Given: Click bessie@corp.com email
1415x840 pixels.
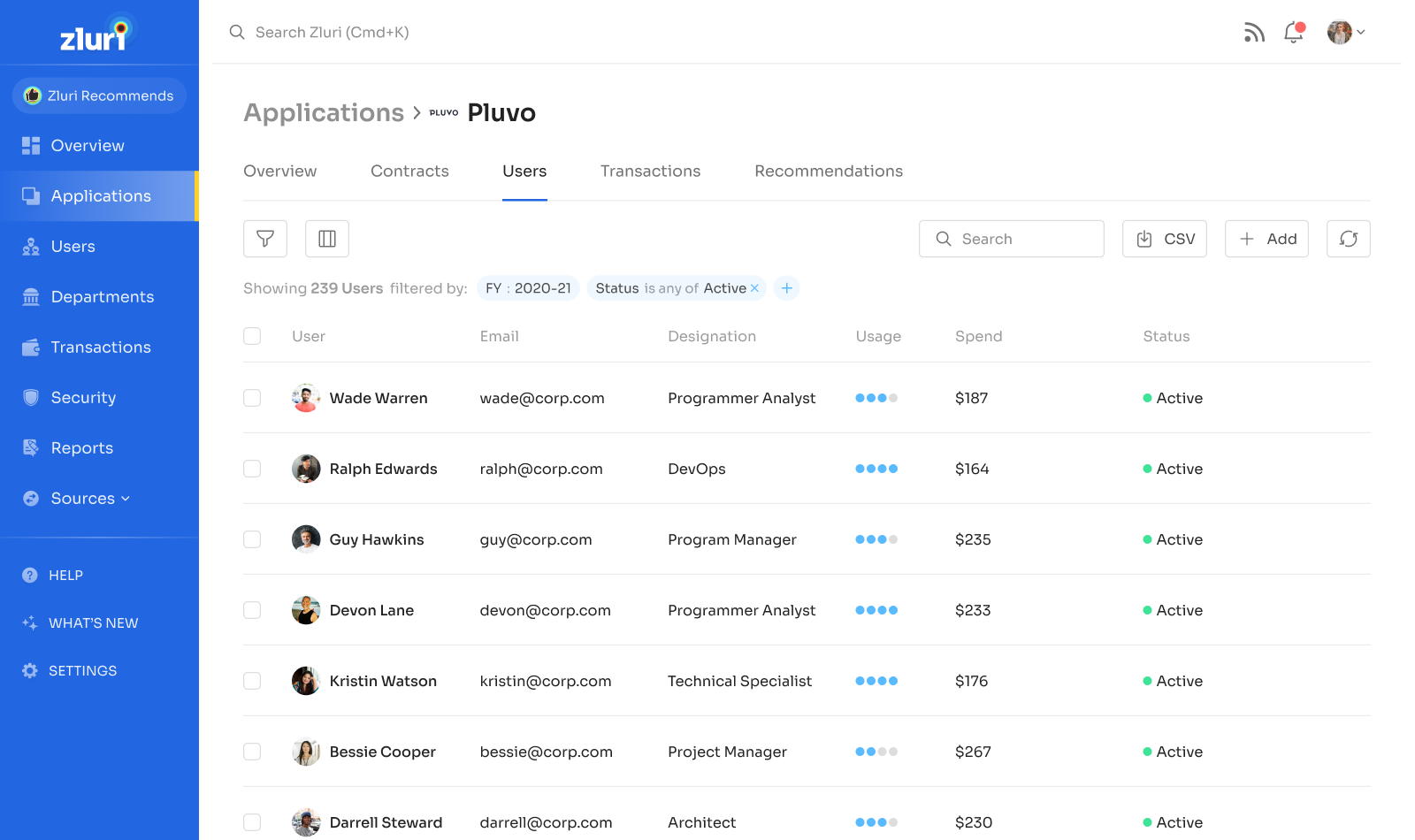Looking at the screenshot, I should click(546, 752).
